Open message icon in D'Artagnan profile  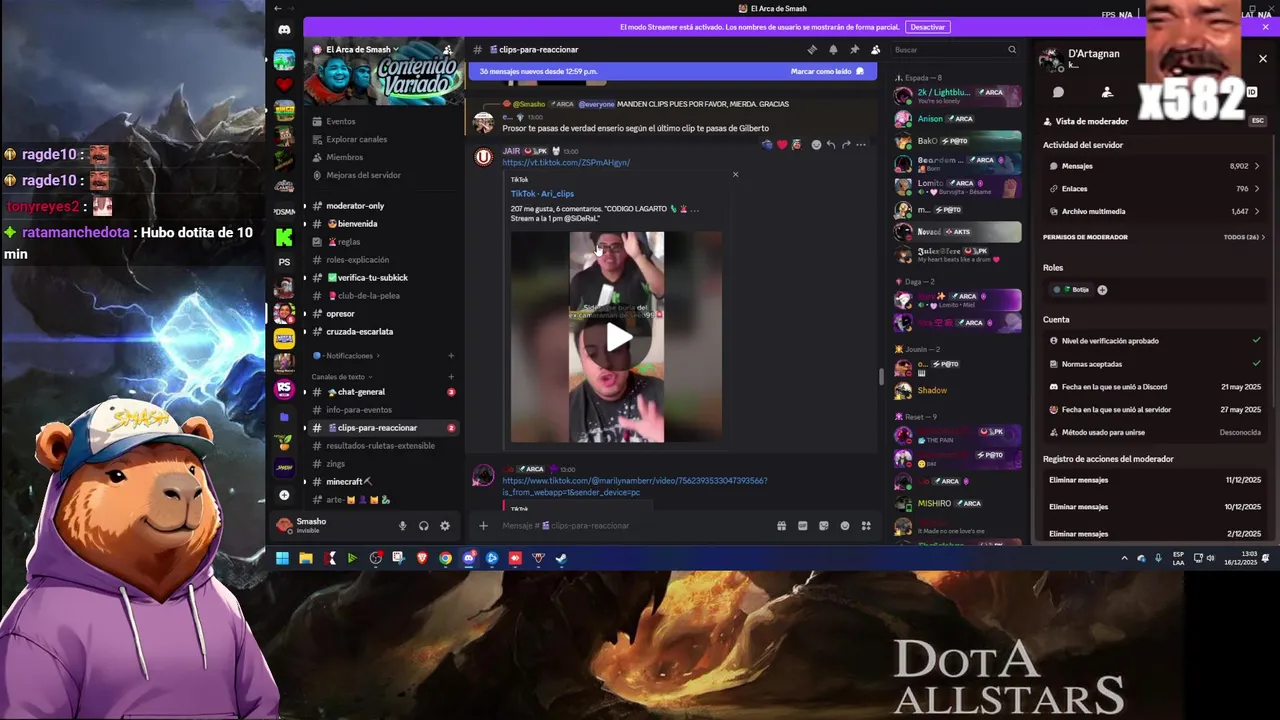[x=1058, y=92]
